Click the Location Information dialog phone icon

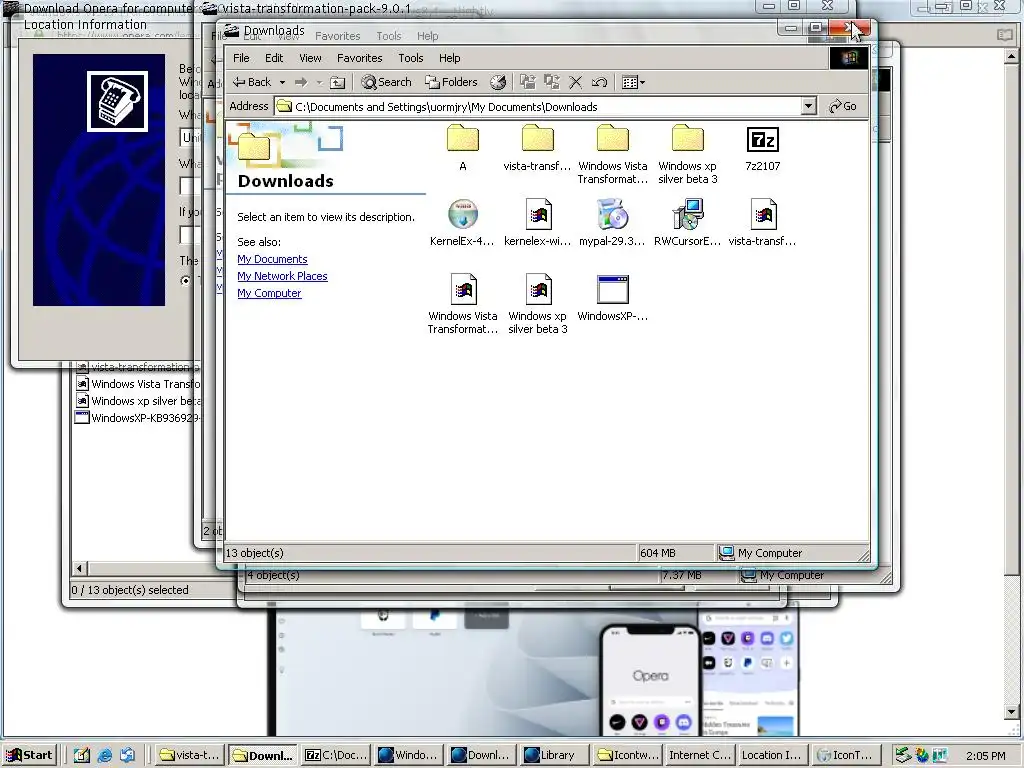pyautogui.click(x=118, y=101)
